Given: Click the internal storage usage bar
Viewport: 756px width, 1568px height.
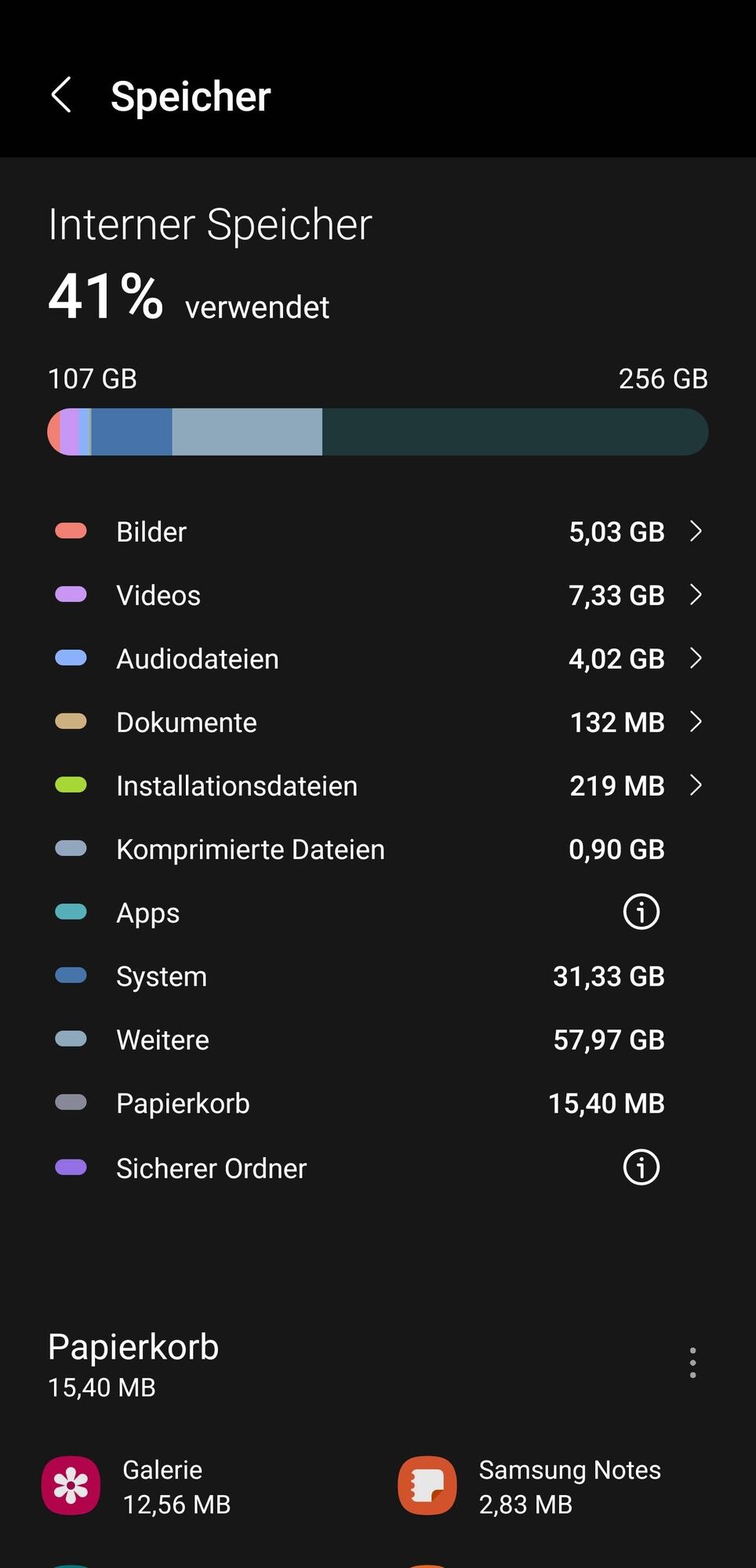Looking at the screenshot, I should (x=378, y=432).
